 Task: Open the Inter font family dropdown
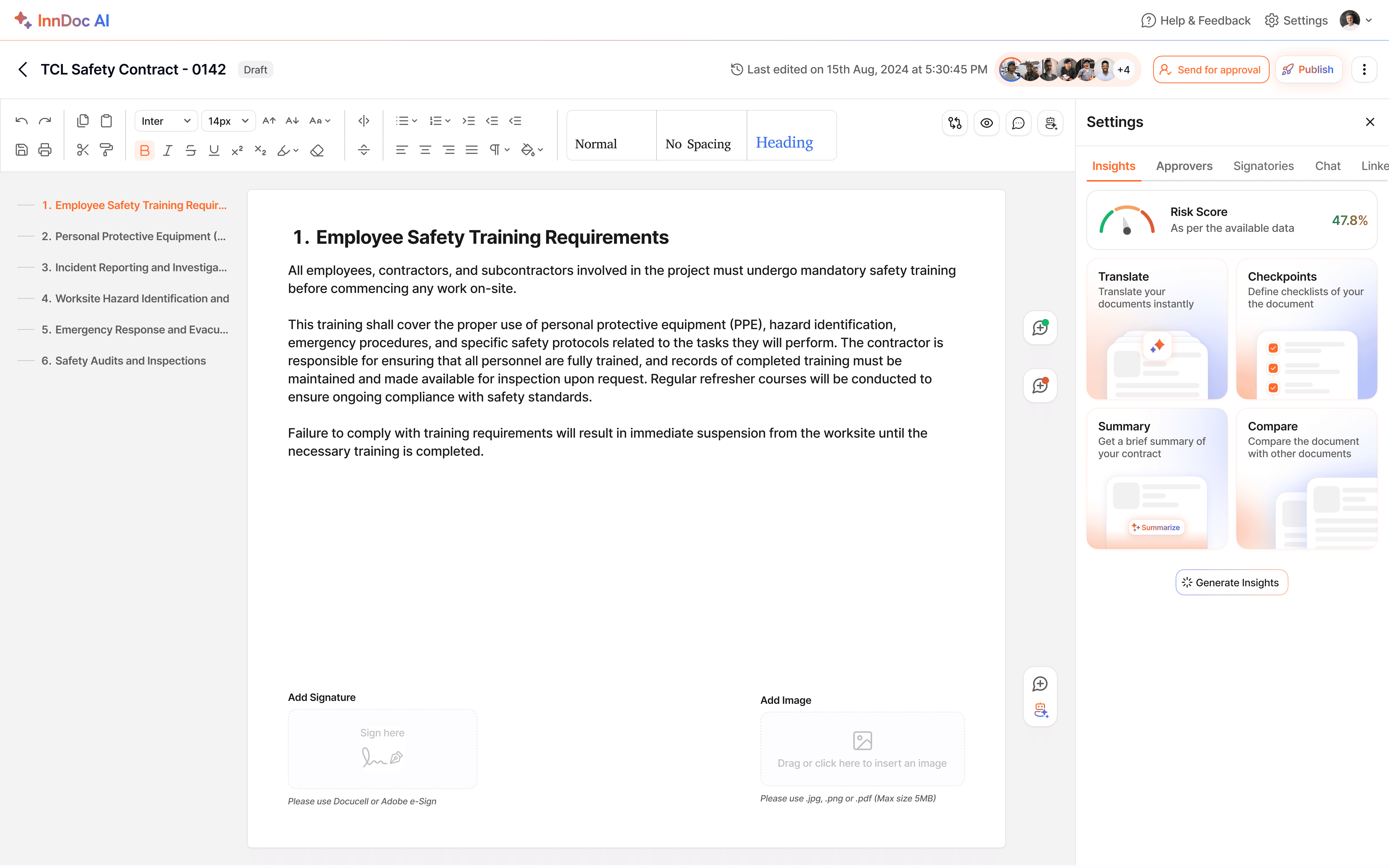165,121
